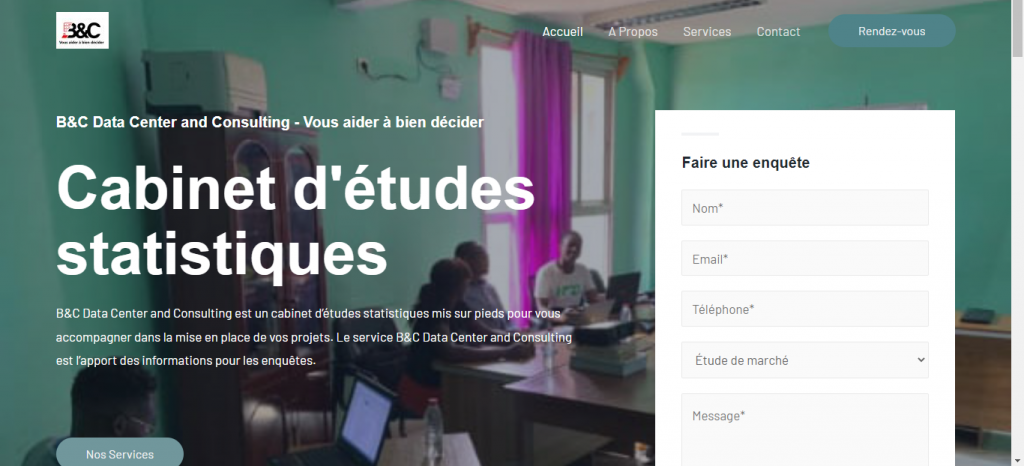Focus the Nom input field

[x=805, y=208]
